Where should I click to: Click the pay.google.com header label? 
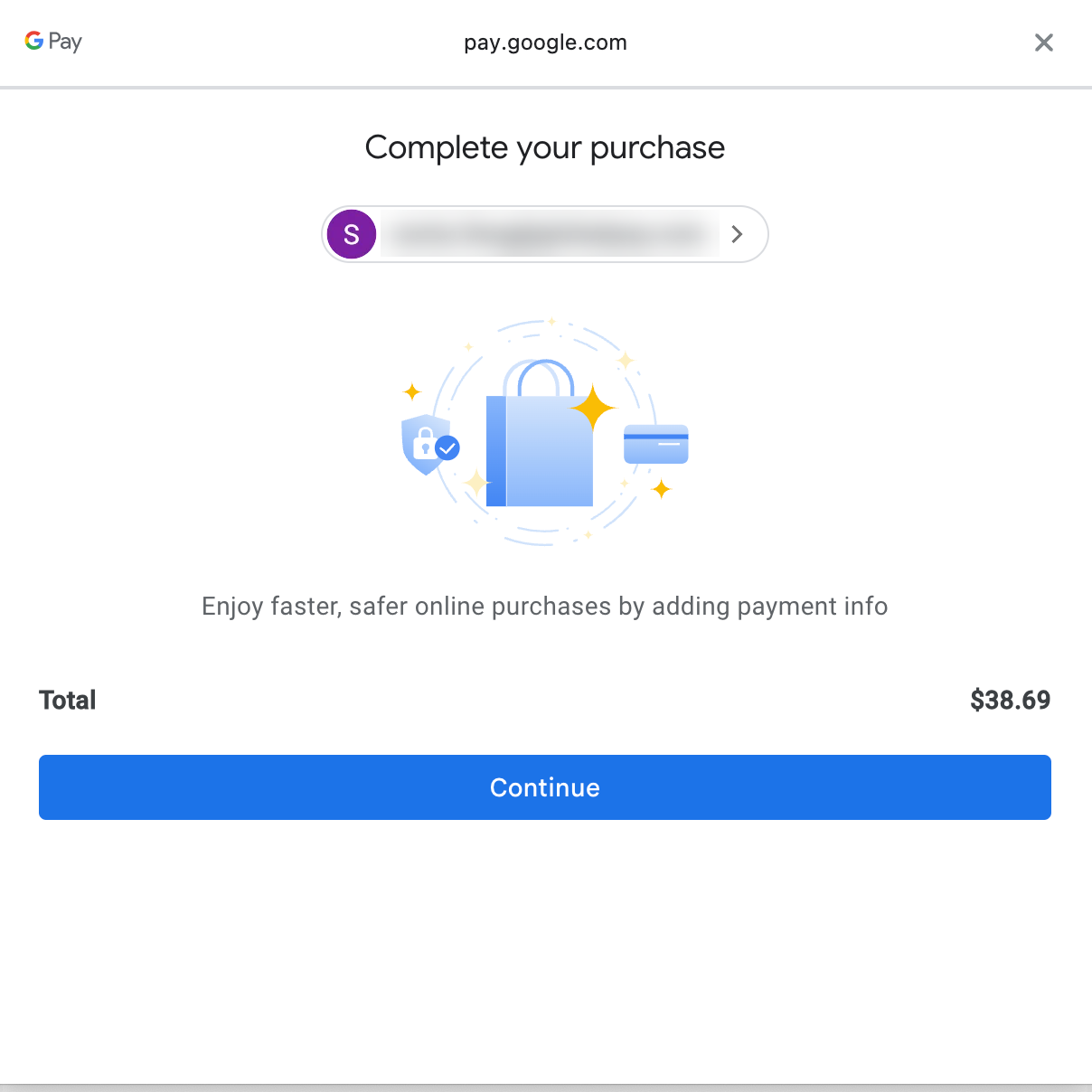coord(545,42)
